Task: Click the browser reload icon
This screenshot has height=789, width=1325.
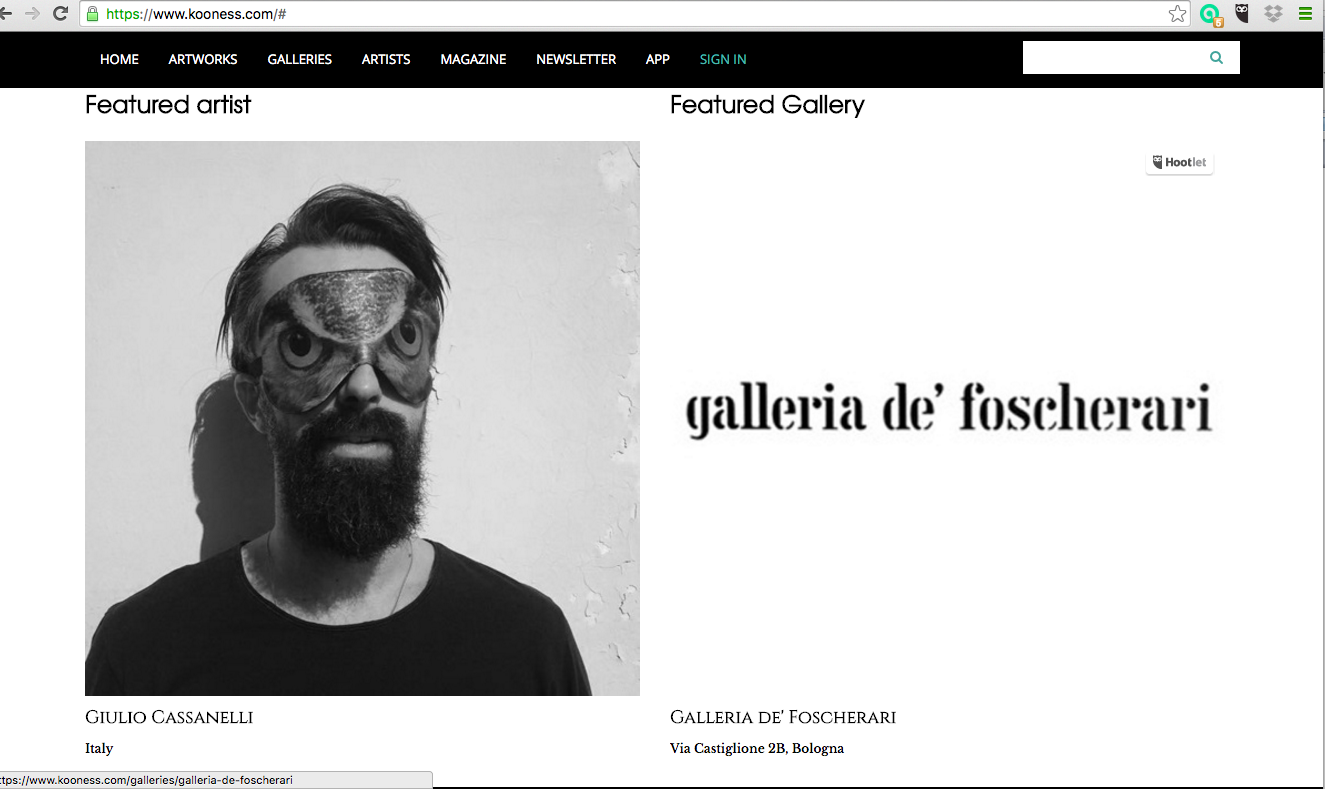Action: [60, 14]
